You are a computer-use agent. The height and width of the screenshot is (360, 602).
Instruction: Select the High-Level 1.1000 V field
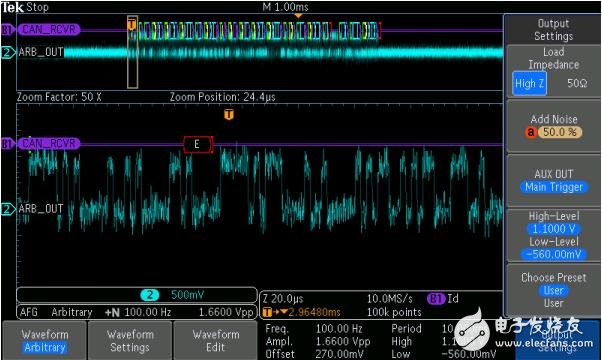coord(554,229)
